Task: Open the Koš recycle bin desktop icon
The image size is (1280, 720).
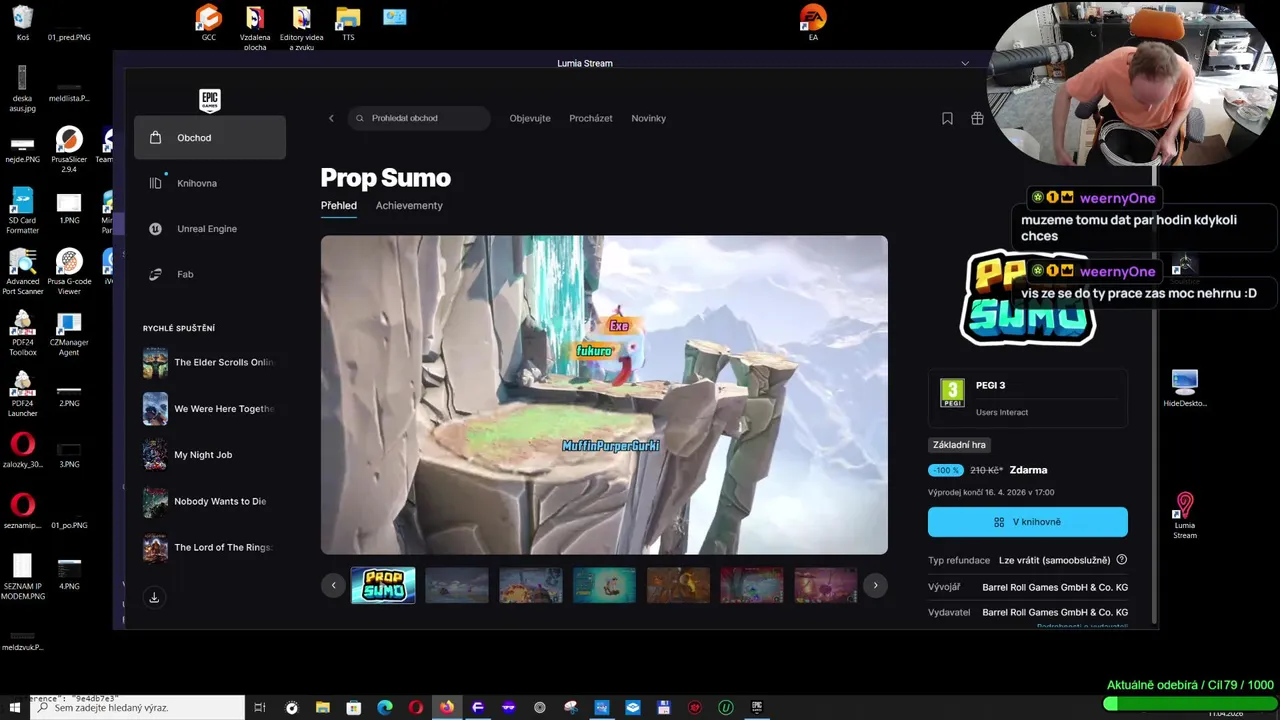Action: (x=22, y=23)
